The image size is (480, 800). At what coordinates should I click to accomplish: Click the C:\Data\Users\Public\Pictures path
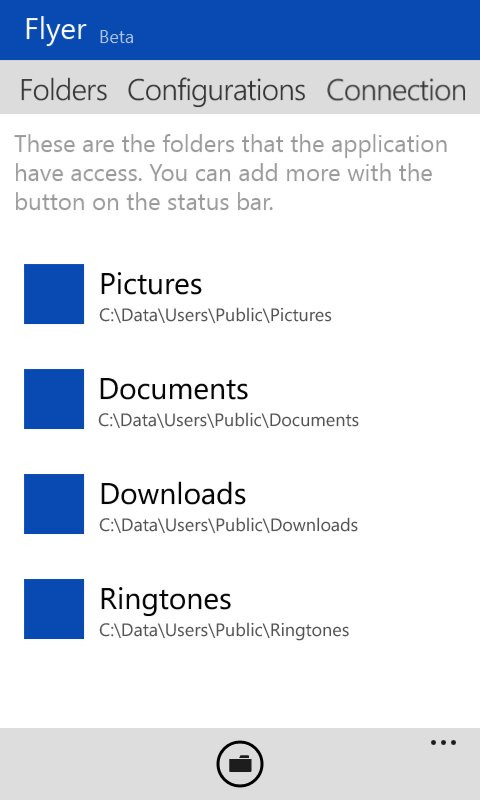coord(215,315)
